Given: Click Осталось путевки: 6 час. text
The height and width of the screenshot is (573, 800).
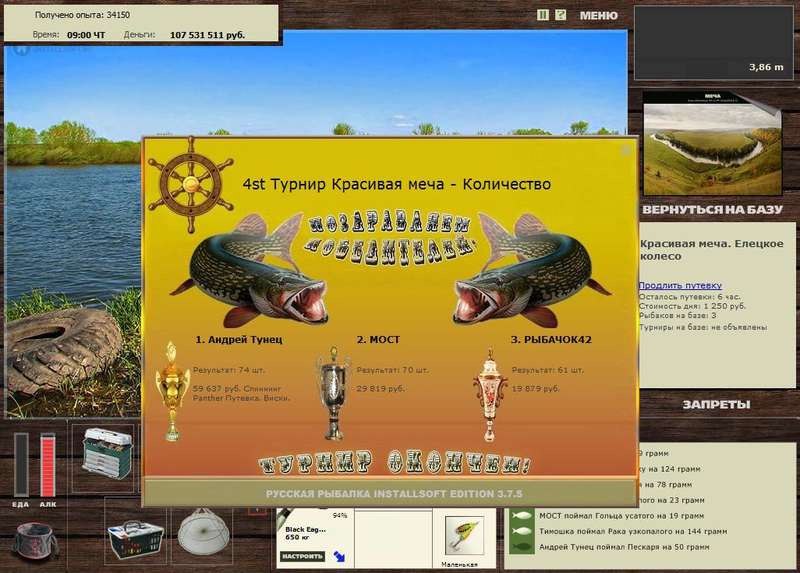Looking at the screenshot, I should point(689,296).
